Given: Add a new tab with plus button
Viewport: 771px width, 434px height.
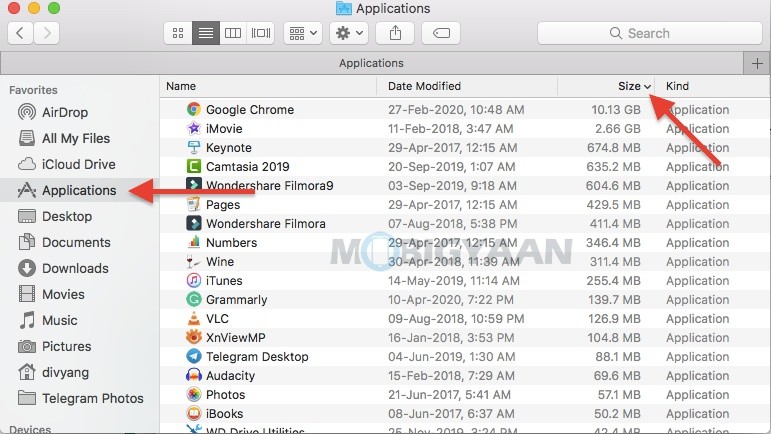Looking at the screenshot, I should 757,63.
